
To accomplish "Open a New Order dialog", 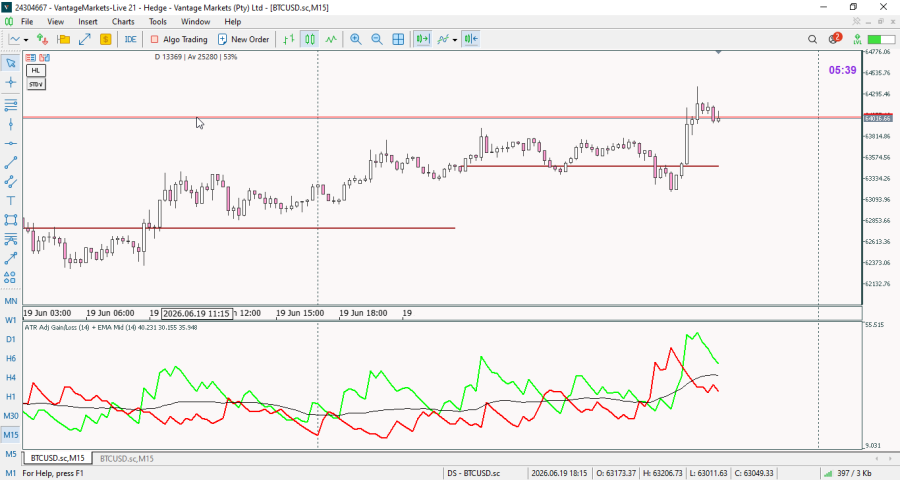I will pos(243,39).
